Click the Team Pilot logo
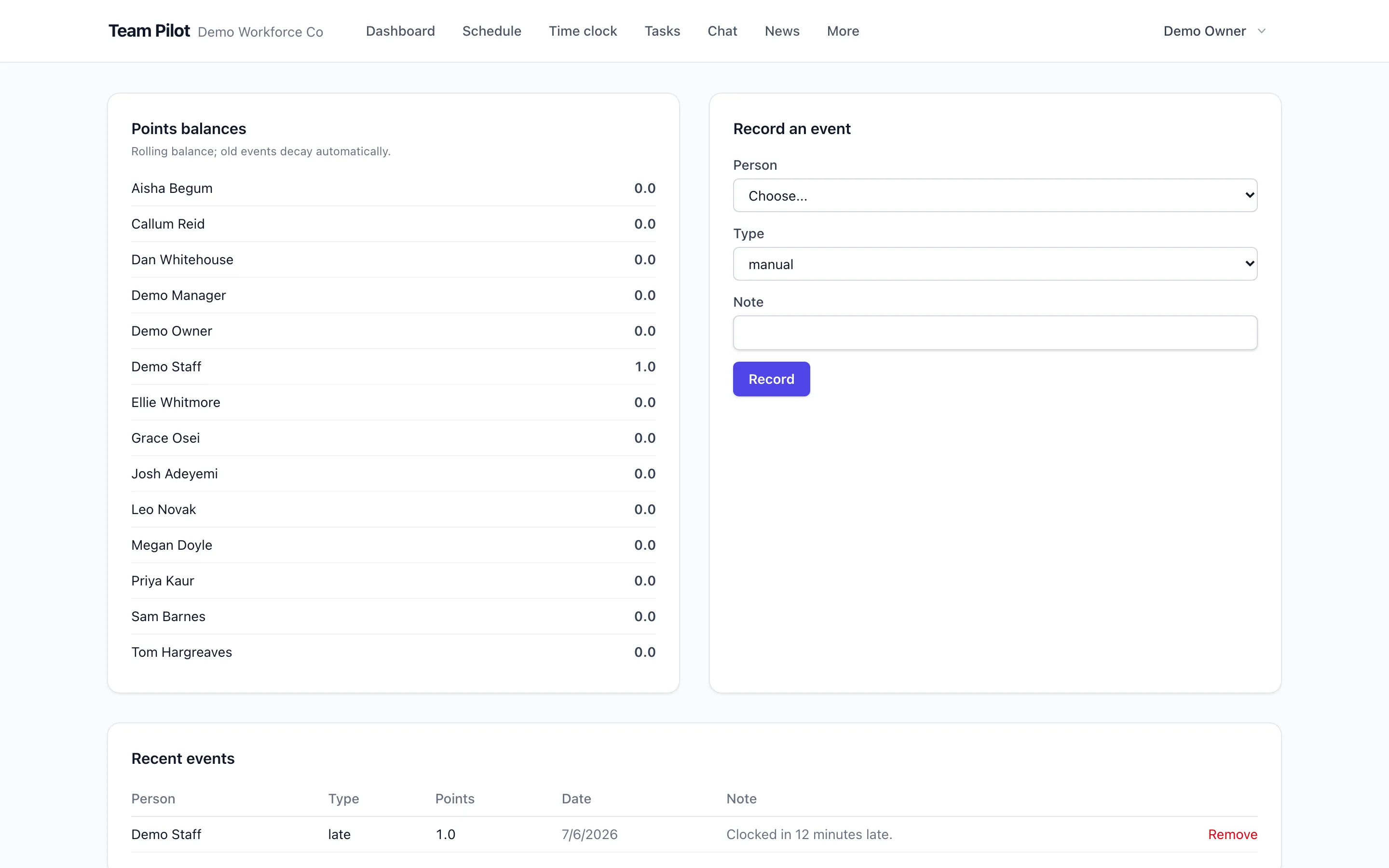 149,31
